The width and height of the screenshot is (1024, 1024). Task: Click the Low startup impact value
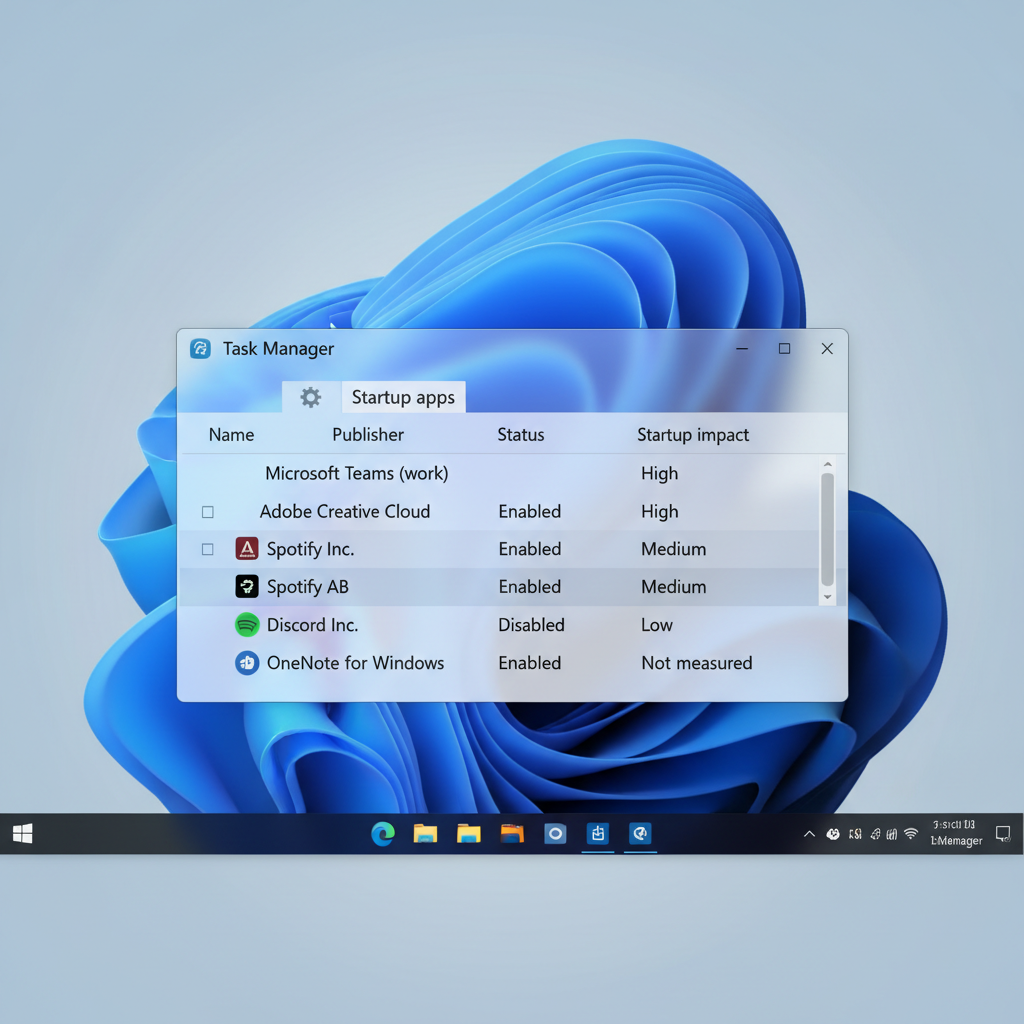click(656, 625)
